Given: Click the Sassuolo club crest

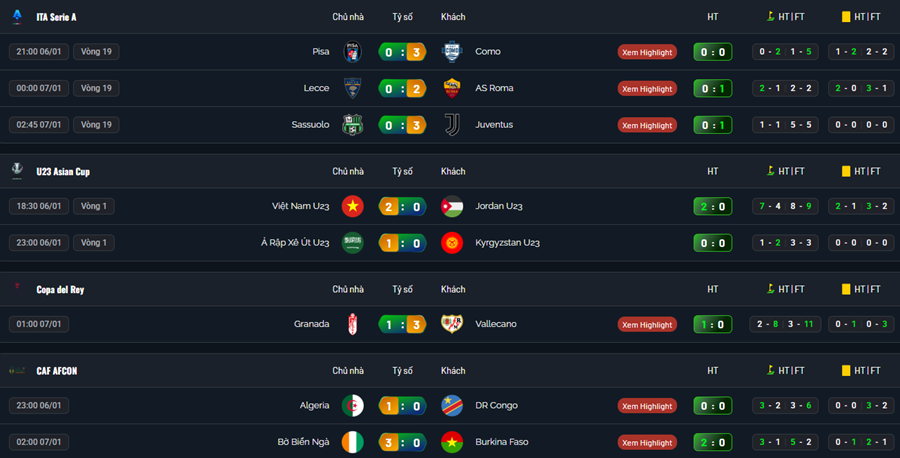Looking at the screenshot, I should click(x=352, y=125).
